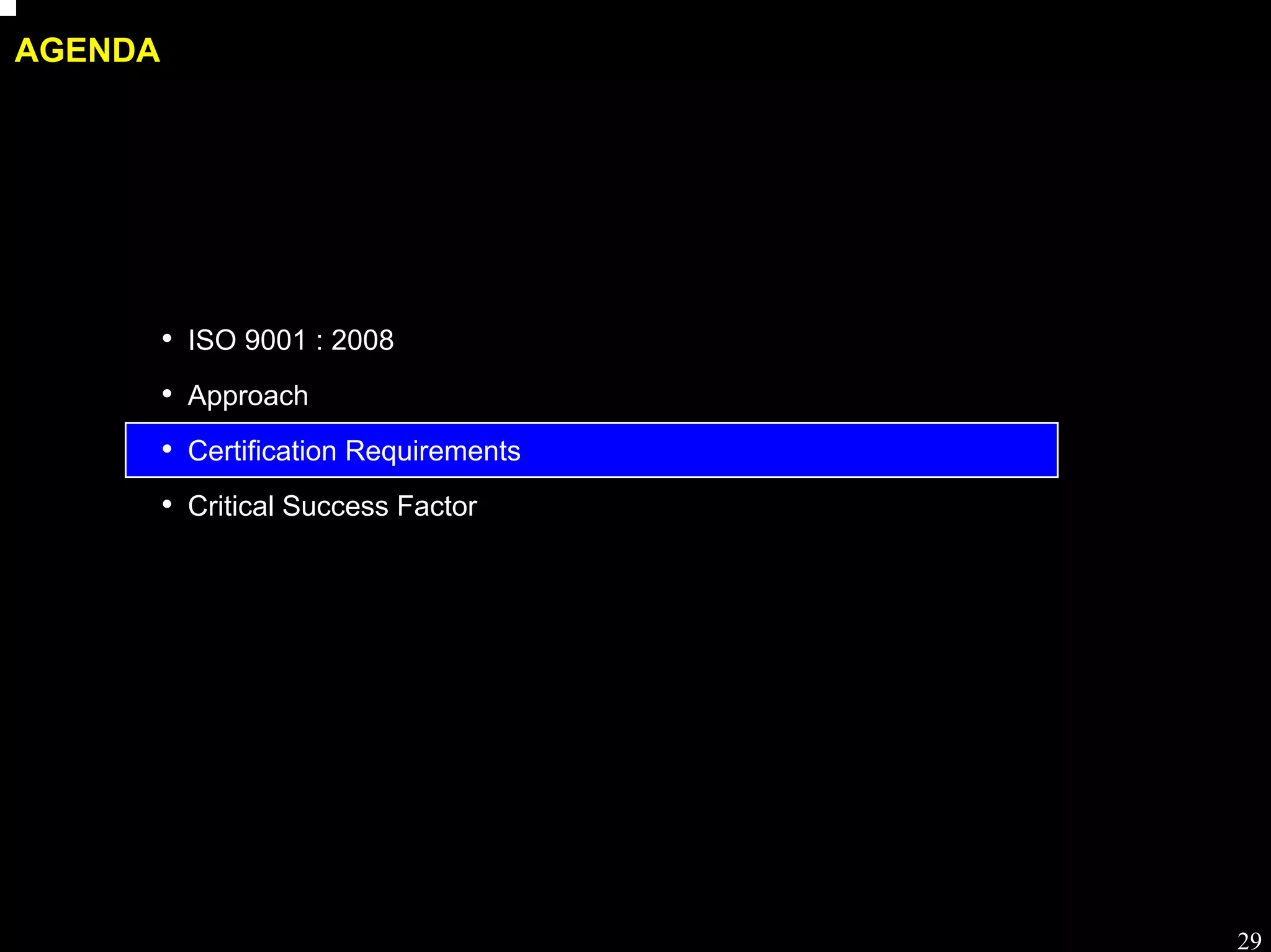The height and width of the screenshot is (952, 1271).
Task: Click the yellow AGENDA slide title
Action: point(87,50)
